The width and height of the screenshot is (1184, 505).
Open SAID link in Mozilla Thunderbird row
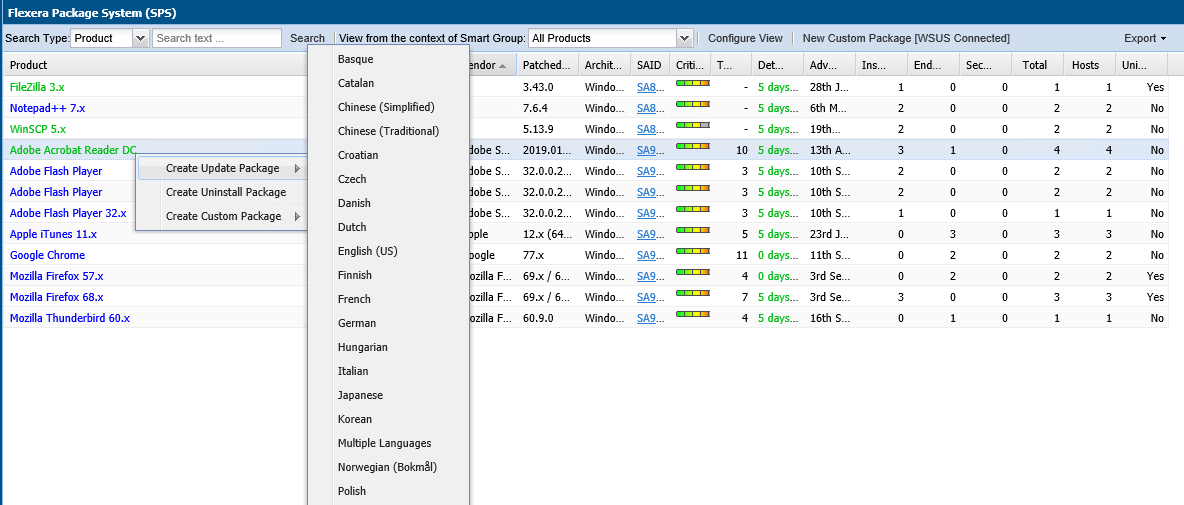[650, 319]
